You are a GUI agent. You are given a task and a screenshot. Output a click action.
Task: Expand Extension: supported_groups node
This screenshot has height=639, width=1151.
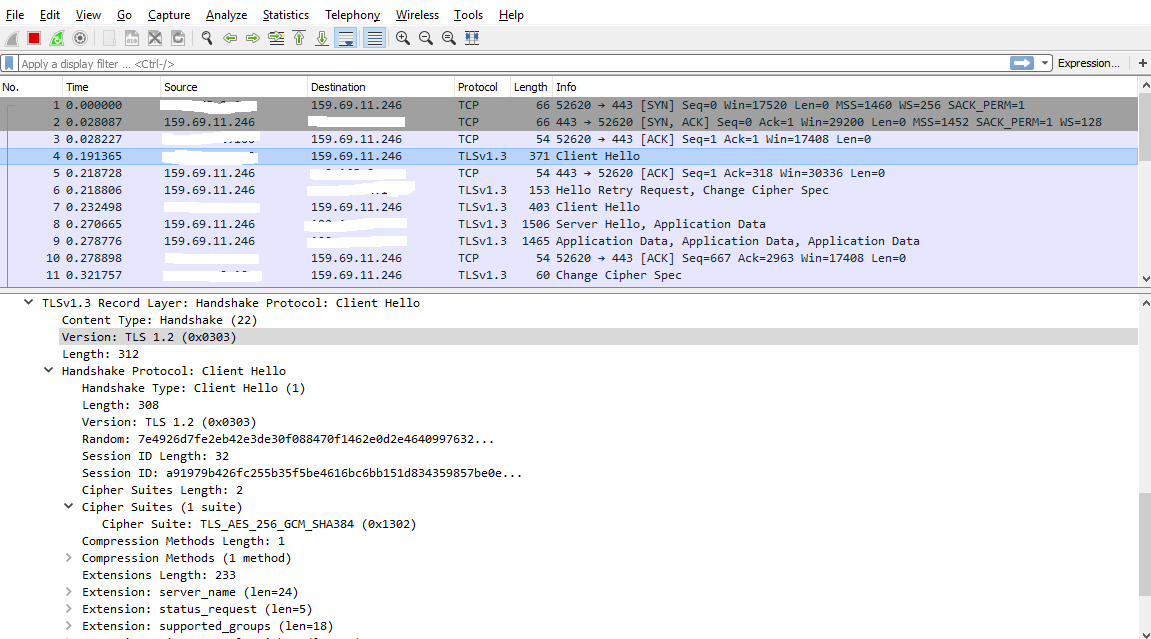(68, 626)
